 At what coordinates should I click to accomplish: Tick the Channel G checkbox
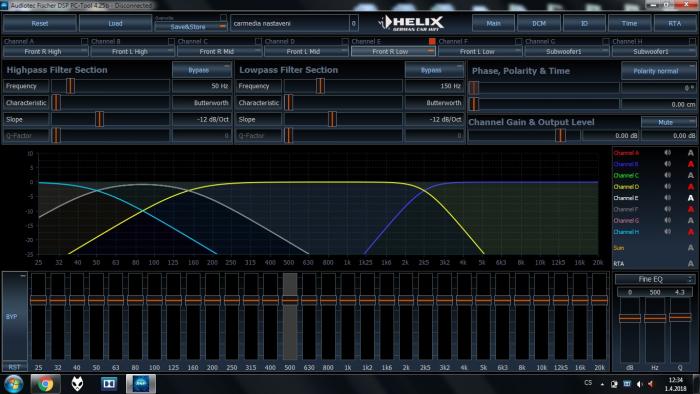(x=605, y=41)
